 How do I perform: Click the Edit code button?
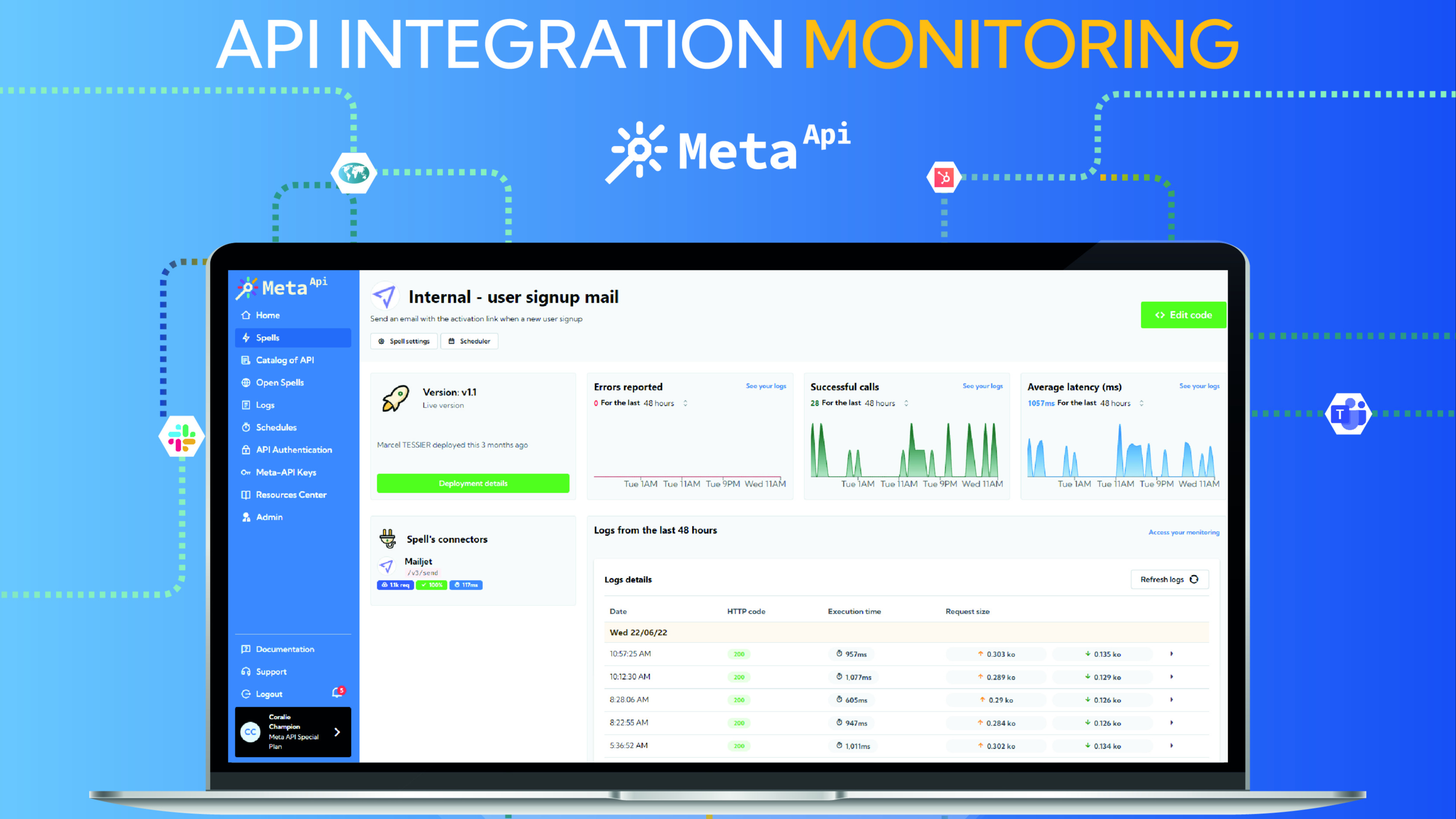click(1184, 315)
